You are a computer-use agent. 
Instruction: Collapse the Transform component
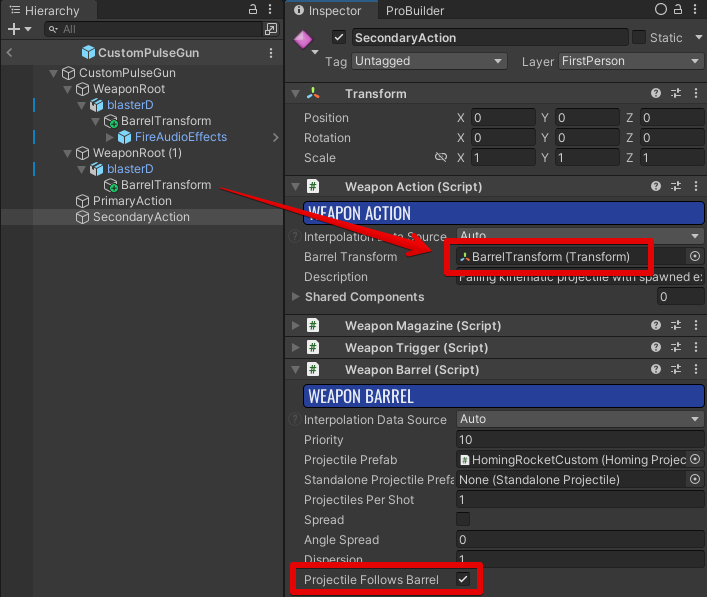295,93
